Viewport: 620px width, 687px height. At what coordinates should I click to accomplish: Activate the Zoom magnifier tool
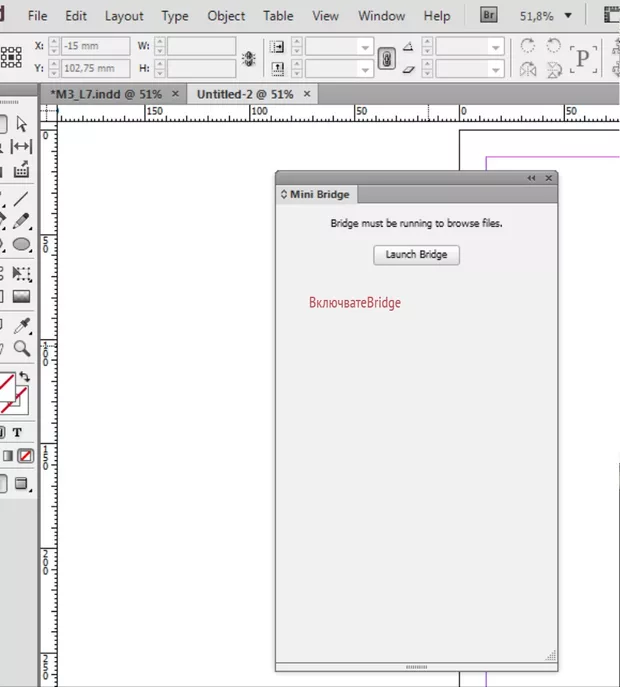click(21, 349)
